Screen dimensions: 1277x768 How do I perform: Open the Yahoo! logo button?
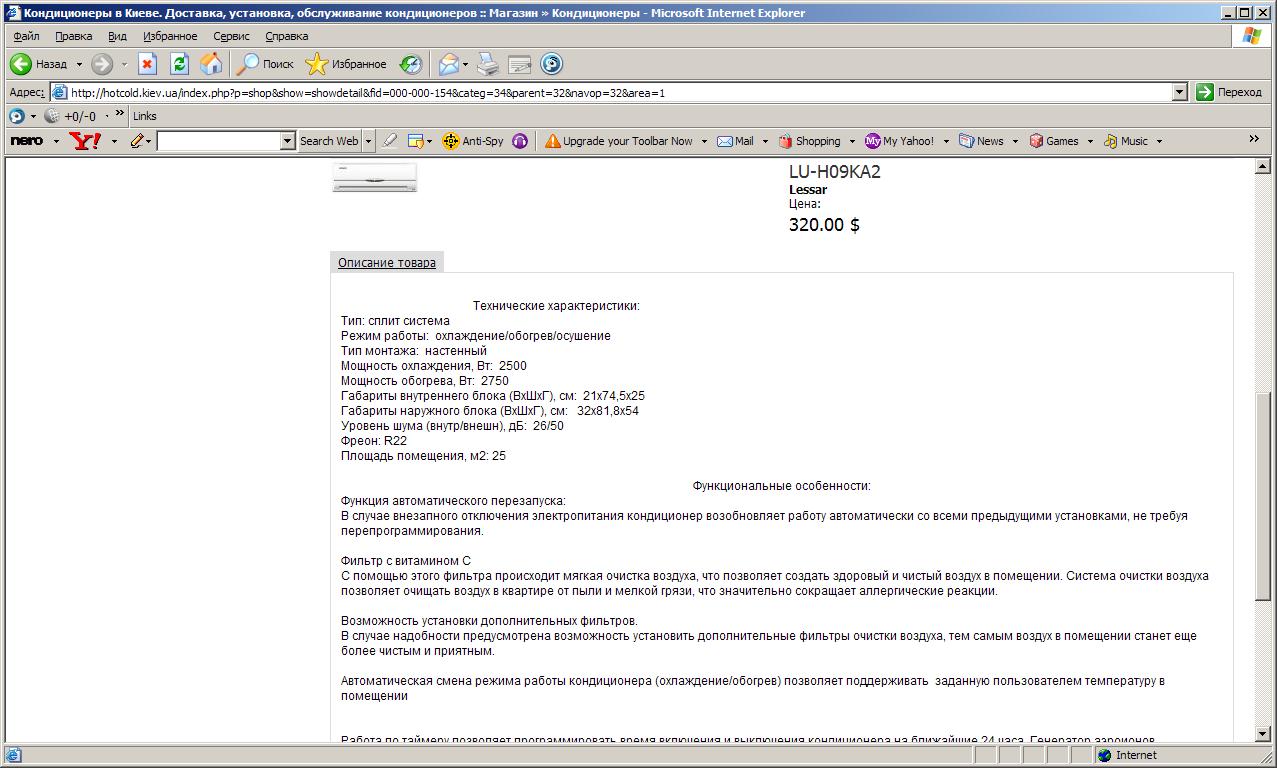(85, 141)
